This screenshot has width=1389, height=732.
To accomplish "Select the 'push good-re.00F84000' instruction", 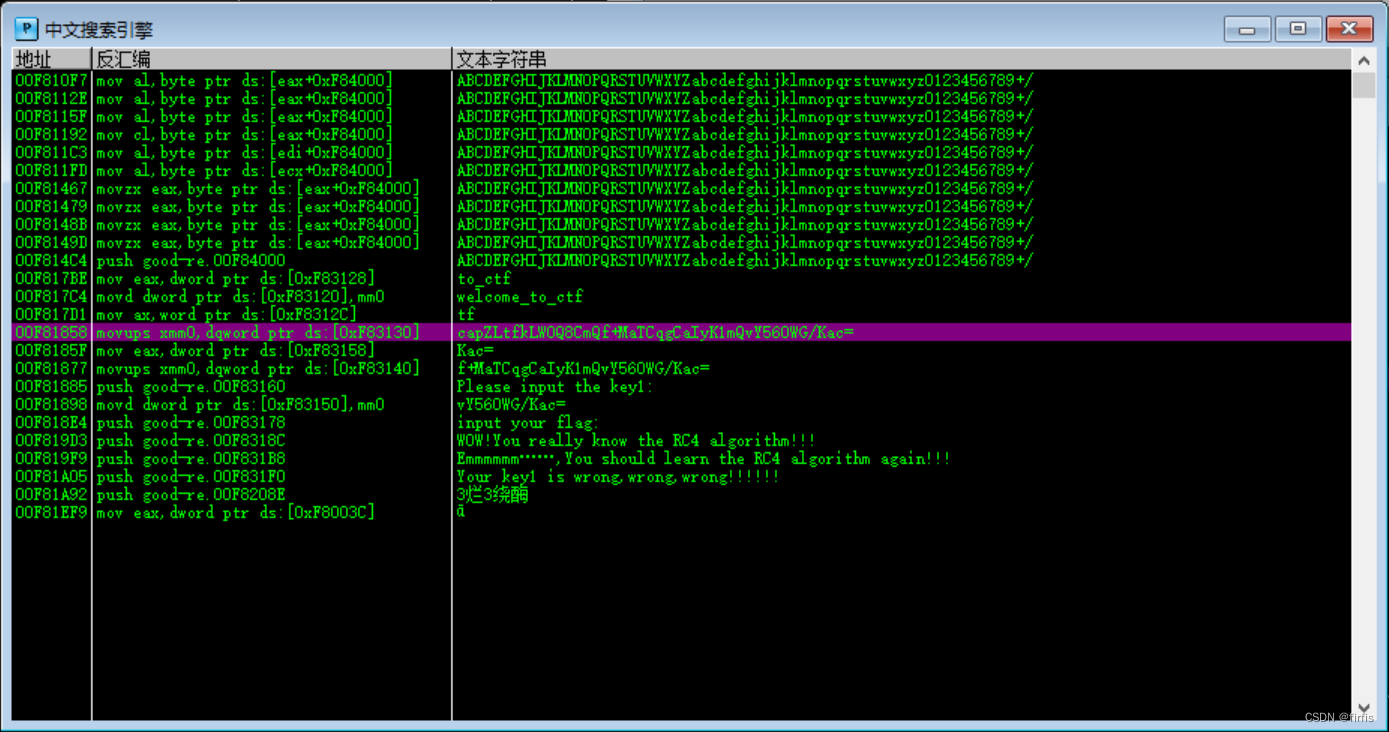I will click(191, 260).
